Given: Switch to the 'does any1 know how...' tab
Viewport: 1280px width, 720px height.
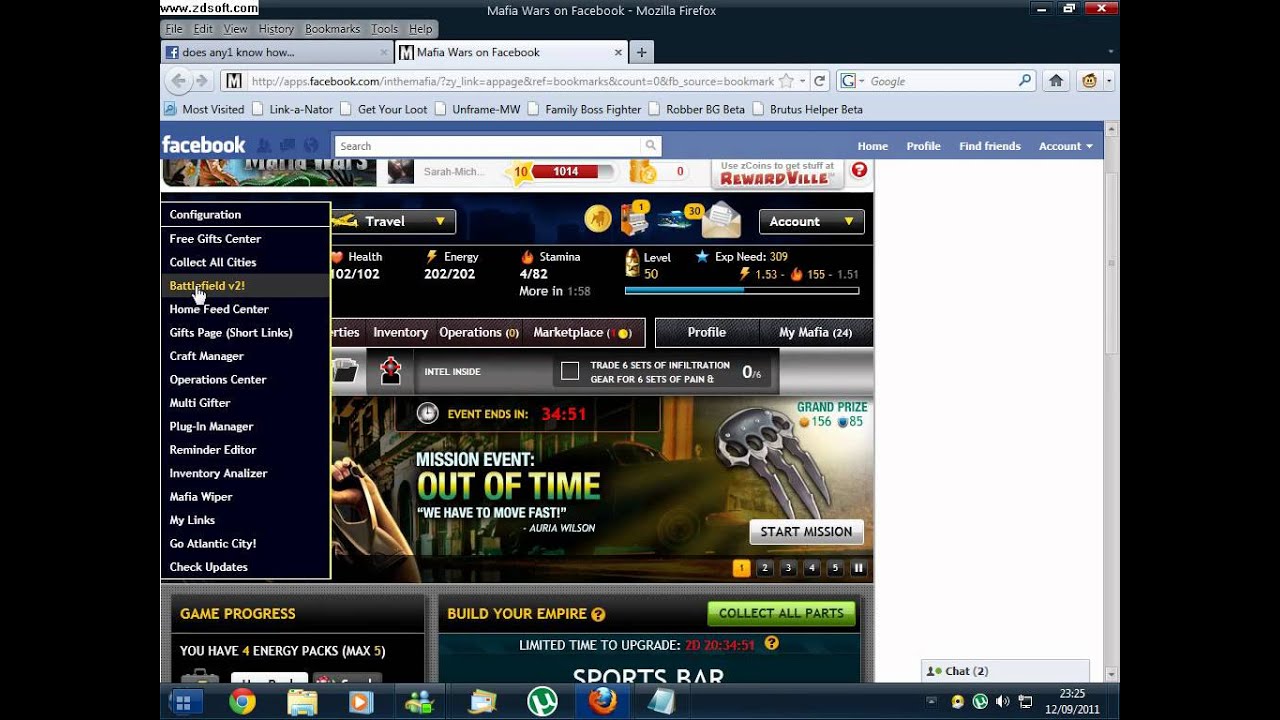Looking at the screenshot, I should click(277, 52).
